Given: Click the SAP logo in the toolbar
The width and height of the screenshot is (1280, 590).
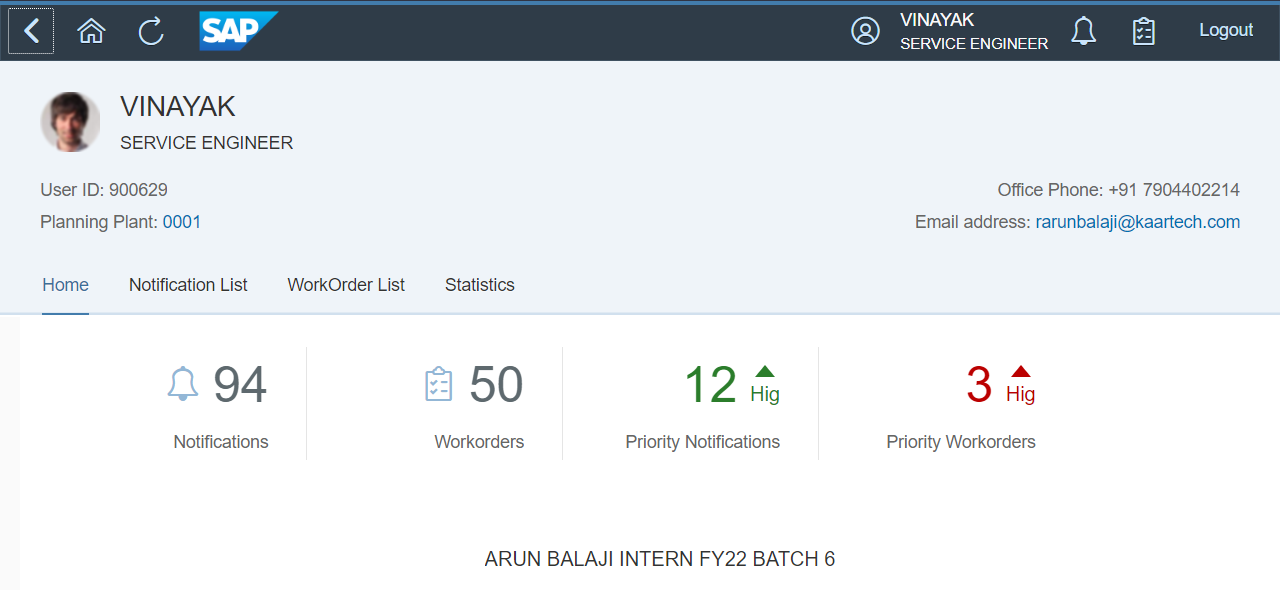Looking at the screenshot, I should [x=238, y=30].
